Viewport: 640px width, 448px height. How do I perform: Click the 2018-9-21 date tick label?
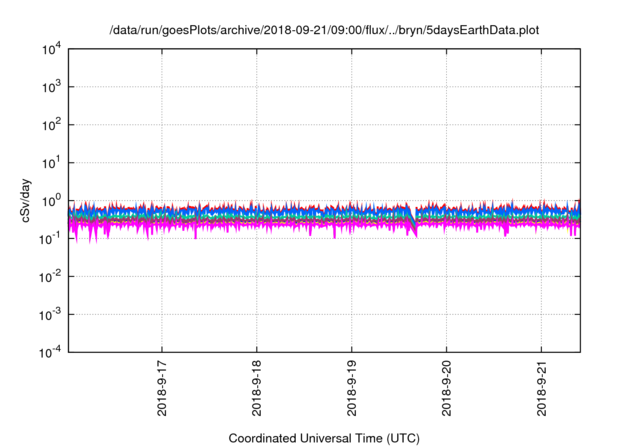click(x=542, y=388)
